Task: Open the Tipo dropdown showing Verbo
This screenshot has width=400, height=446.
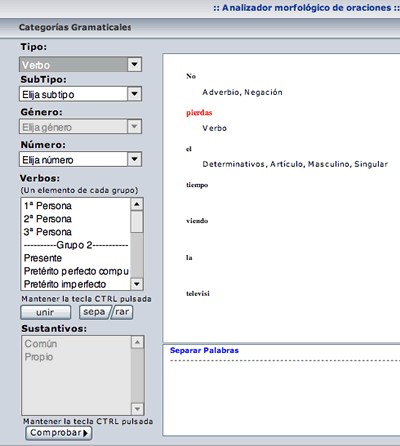Action: click(x=80, y=64)
